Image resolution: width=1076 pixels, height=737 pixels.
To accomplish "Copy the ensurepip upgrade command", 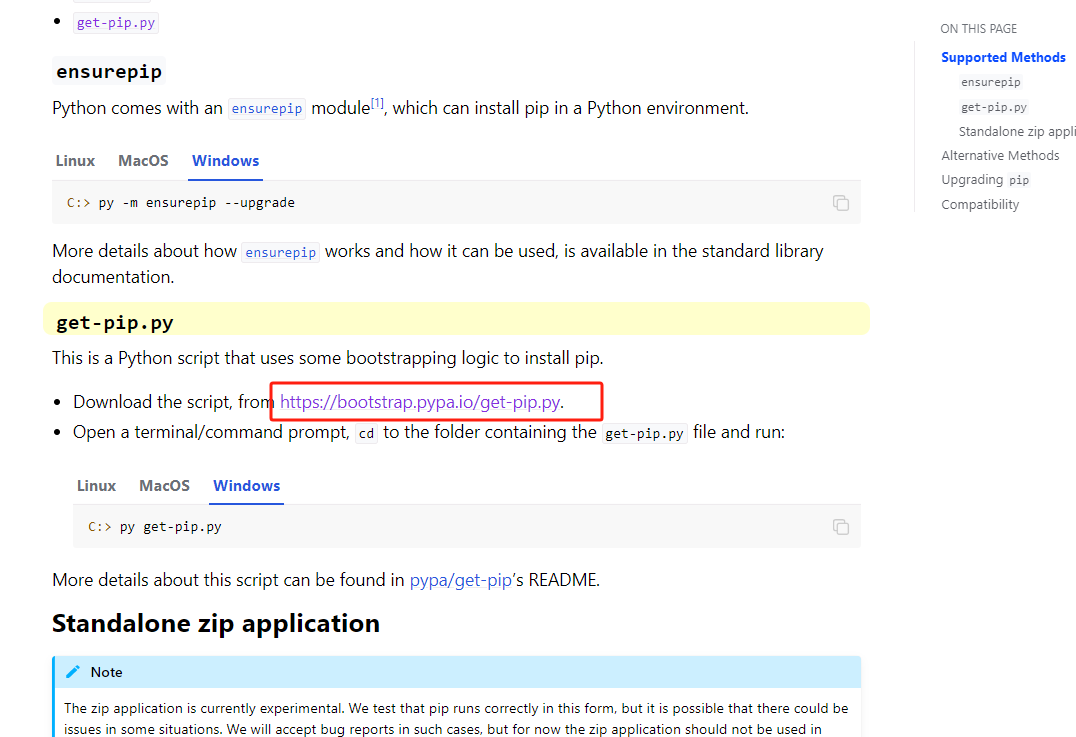I will point(841,203).
